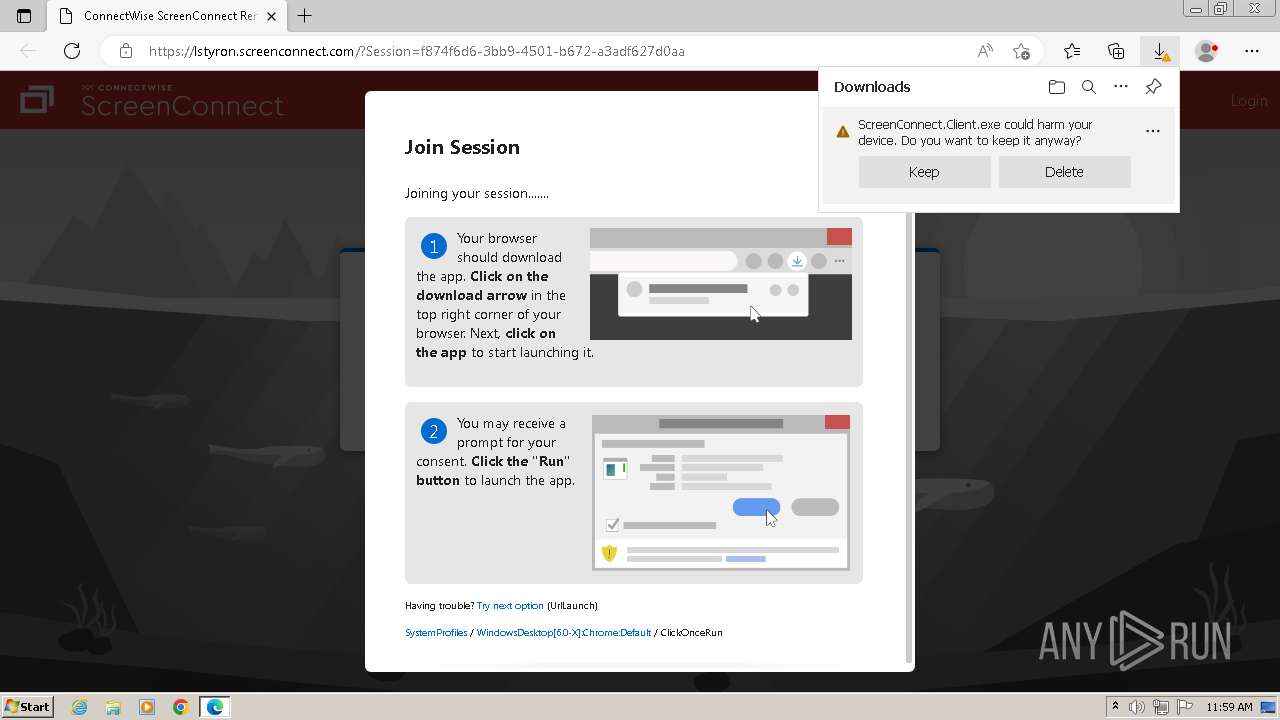The height and width of the screenshot is (720, 1280).
Task: Click Keep for ScreenConnect.Client.exe
Action: click(x=924, y=172)
